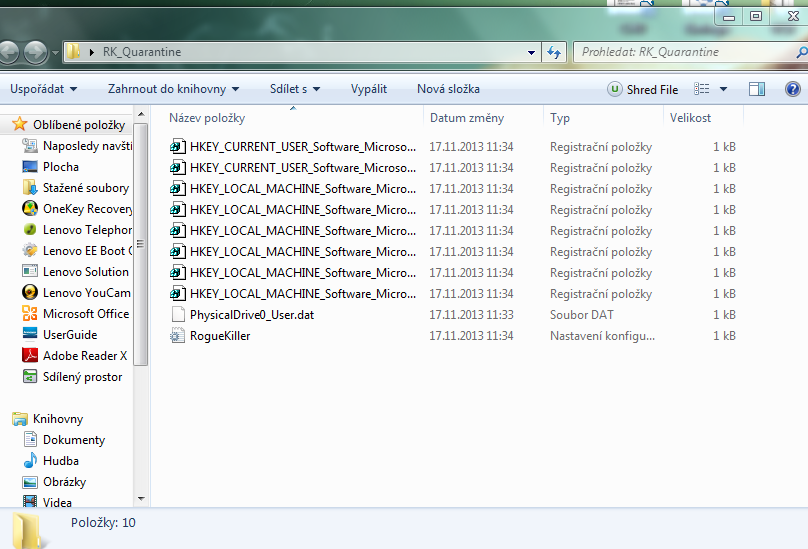
Task: Click the Lenovo YouCam icon
Action: pos(30,292)
